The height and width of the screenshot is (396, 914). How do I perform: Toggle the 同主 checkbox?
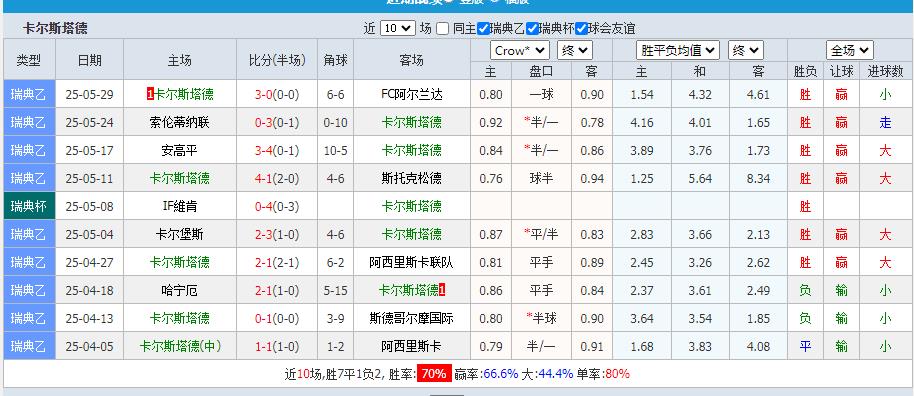click(x=442, y=28)
